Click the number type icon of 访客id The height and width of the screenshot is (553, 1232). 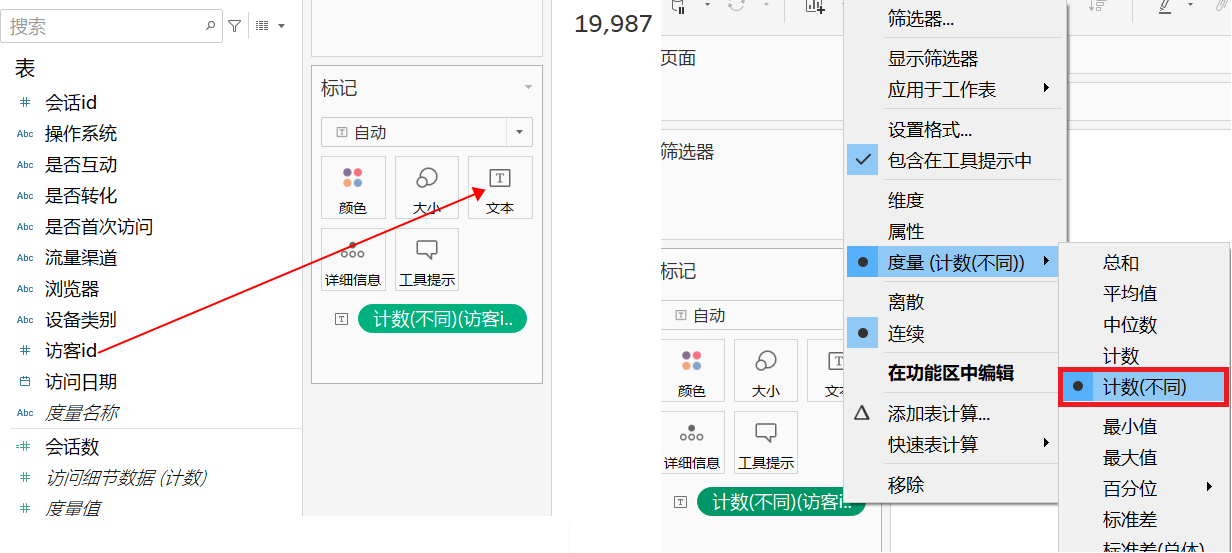(x=25, y=351)
